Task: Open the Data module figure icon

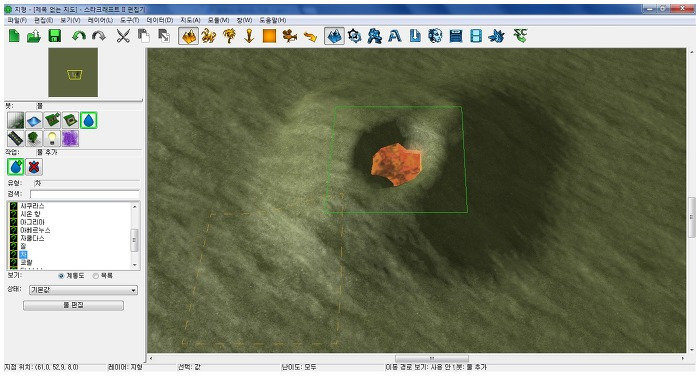Action: coord(375,36)
